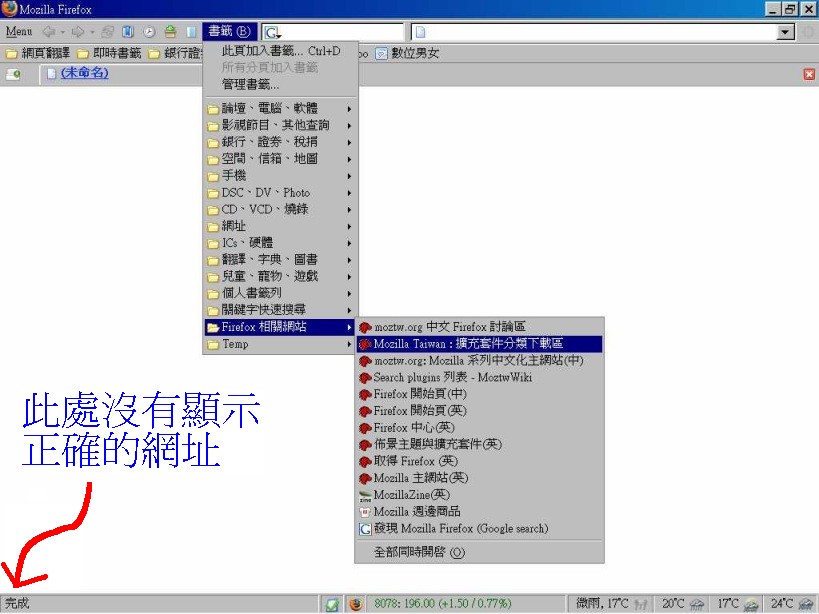Open 佈景主題與擴充套件(英) bookmark

pyautogui.click(x=479, y=444)
